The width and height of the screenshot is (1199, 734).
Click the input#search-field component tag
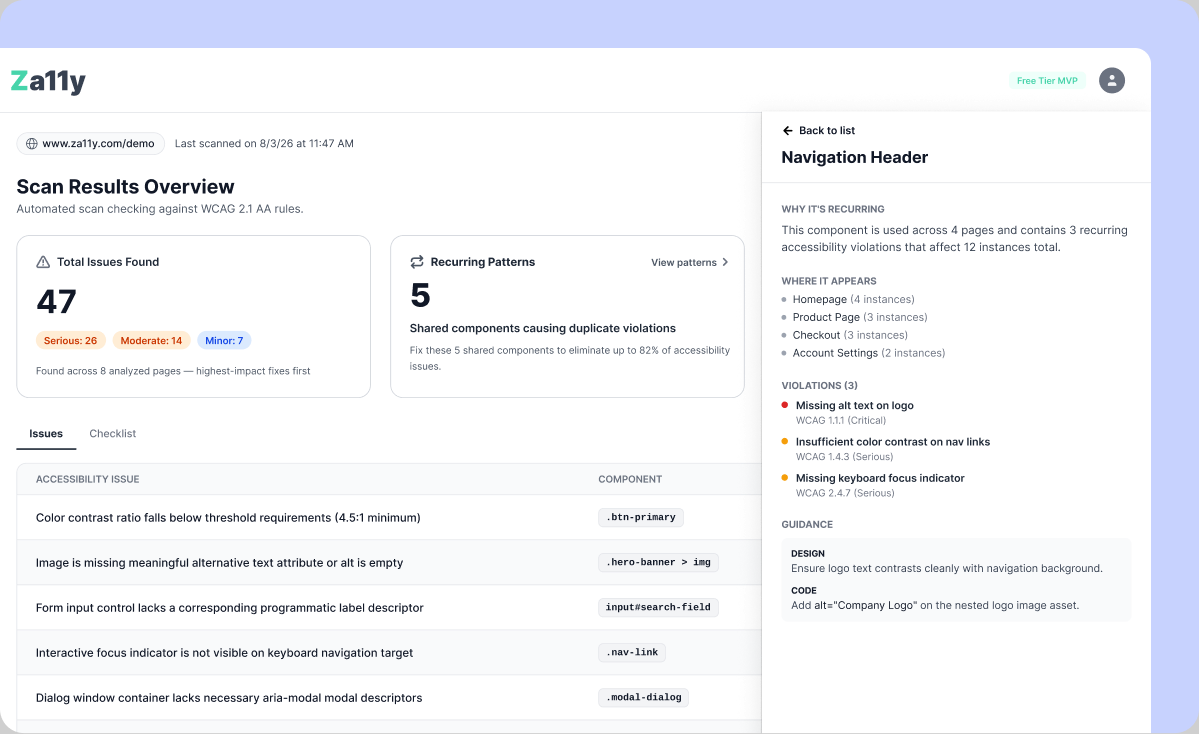click(658, 608)
